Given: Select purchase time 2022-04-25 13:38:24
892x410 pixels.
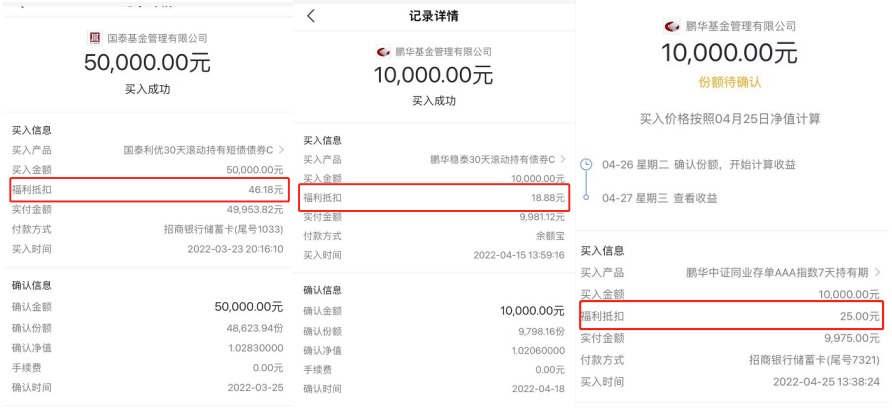Looking at the screenshot, I should click(826, 381).
